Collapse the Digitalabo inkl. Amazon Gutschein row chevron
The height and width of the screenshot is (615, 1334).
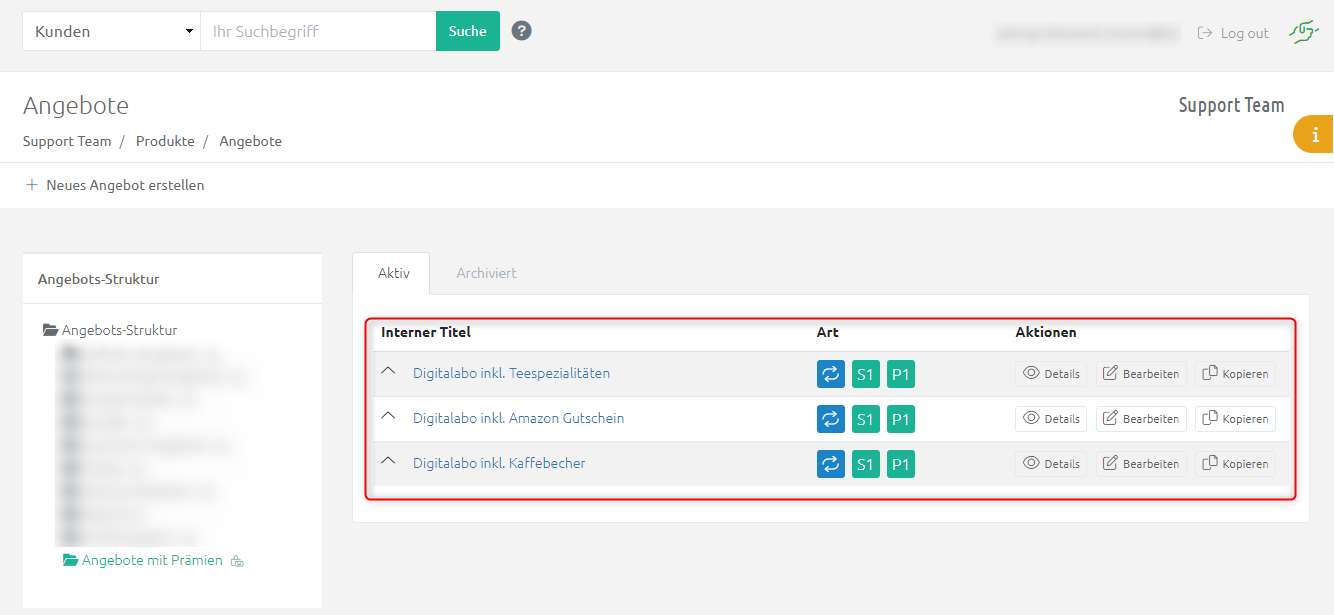(389, 416)
